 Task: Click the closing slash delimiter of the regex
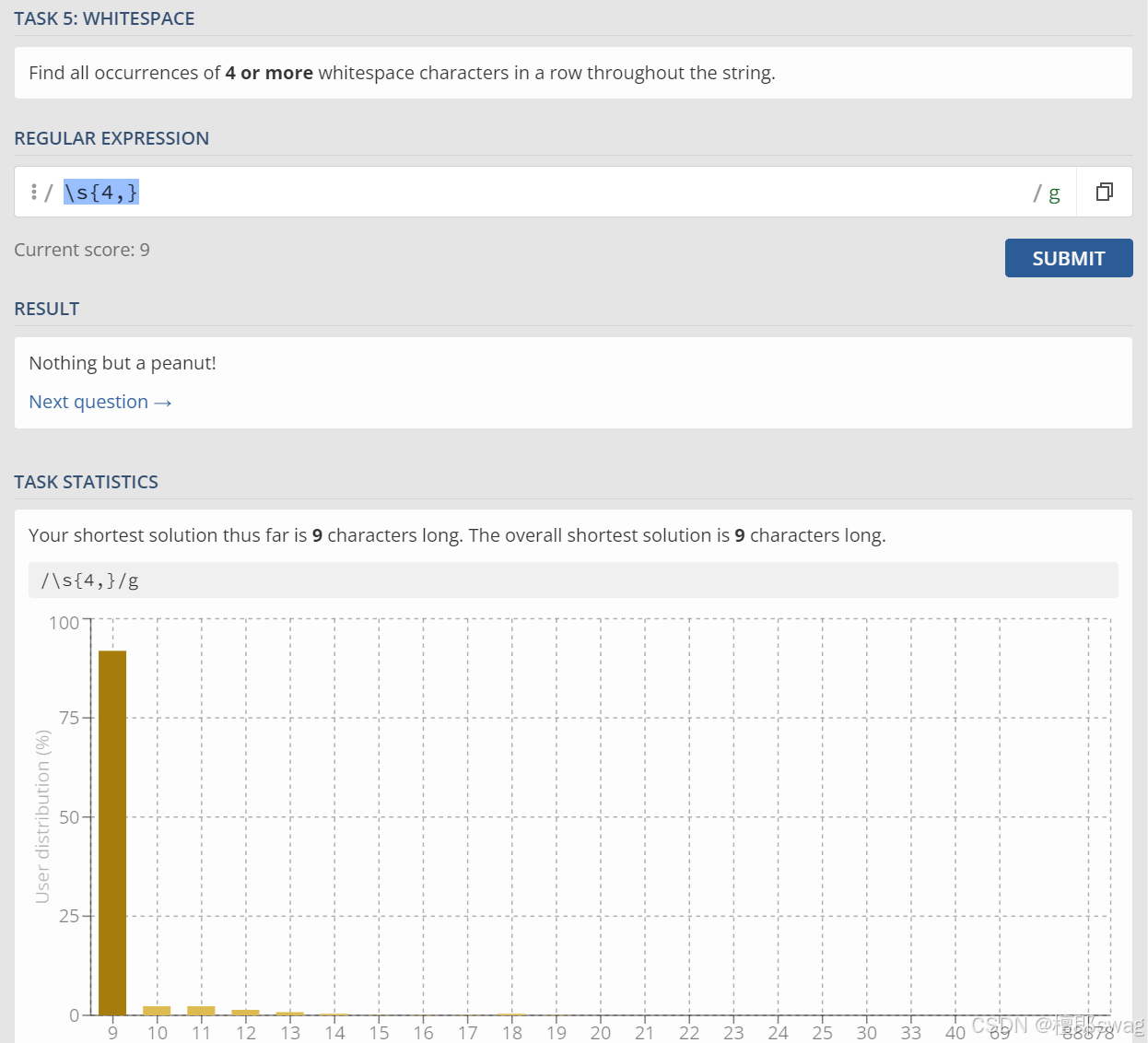point(1036,193)
